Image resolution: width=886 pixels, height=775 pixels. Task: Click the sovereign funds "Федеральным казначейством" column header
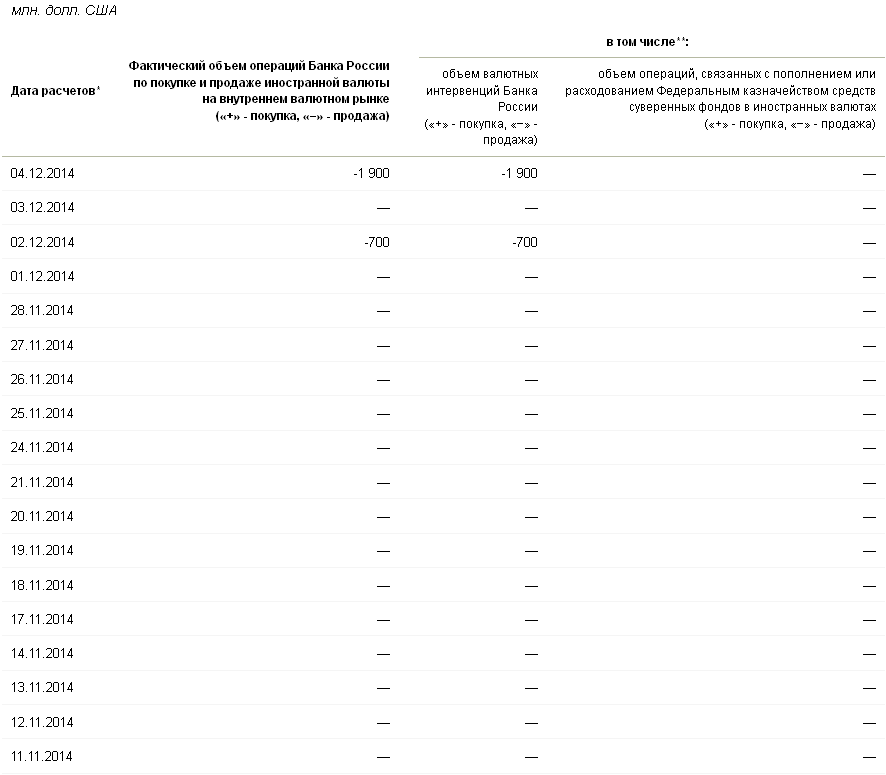pos(720,98)
